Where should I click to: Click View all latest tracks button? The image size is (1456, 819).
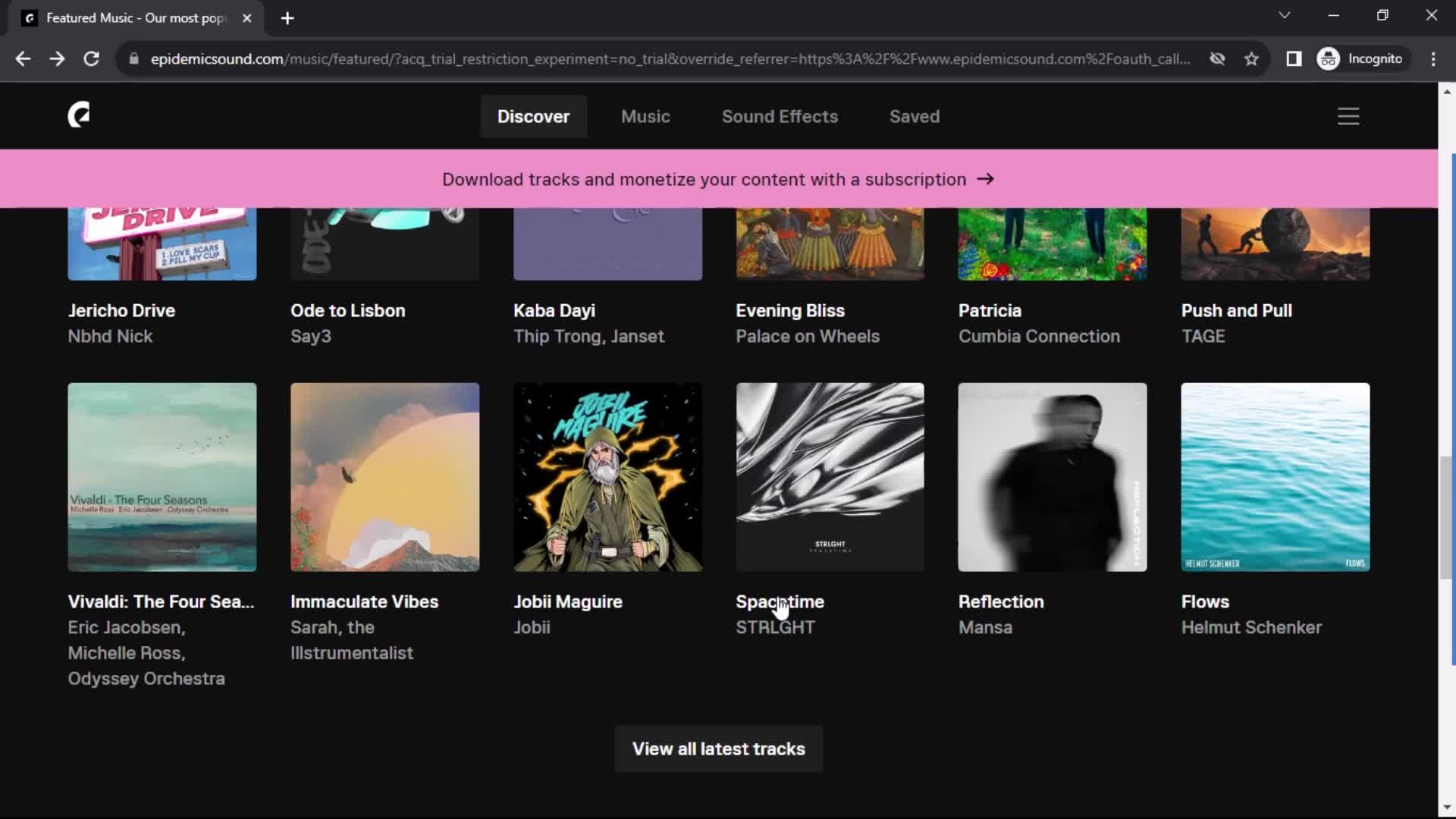tap(718, 748)
